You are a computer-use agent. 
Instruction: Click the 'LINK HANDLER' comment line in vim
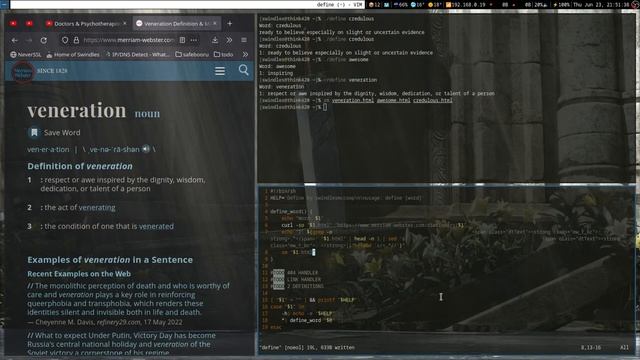tap(296, 280)
